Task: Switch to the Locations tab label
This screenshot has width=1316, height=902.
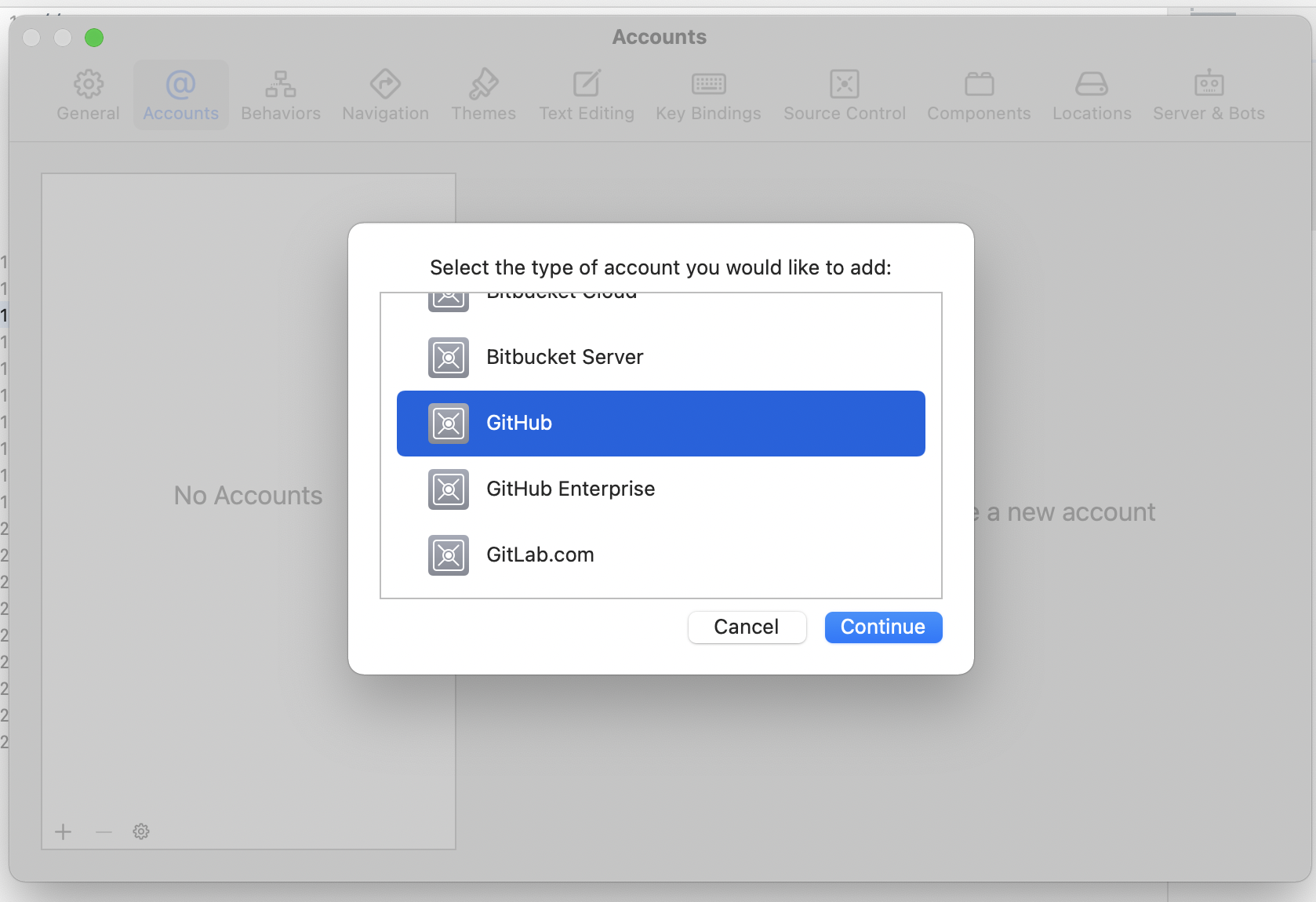Action: pyautogui.click(x=1092, y=114)
